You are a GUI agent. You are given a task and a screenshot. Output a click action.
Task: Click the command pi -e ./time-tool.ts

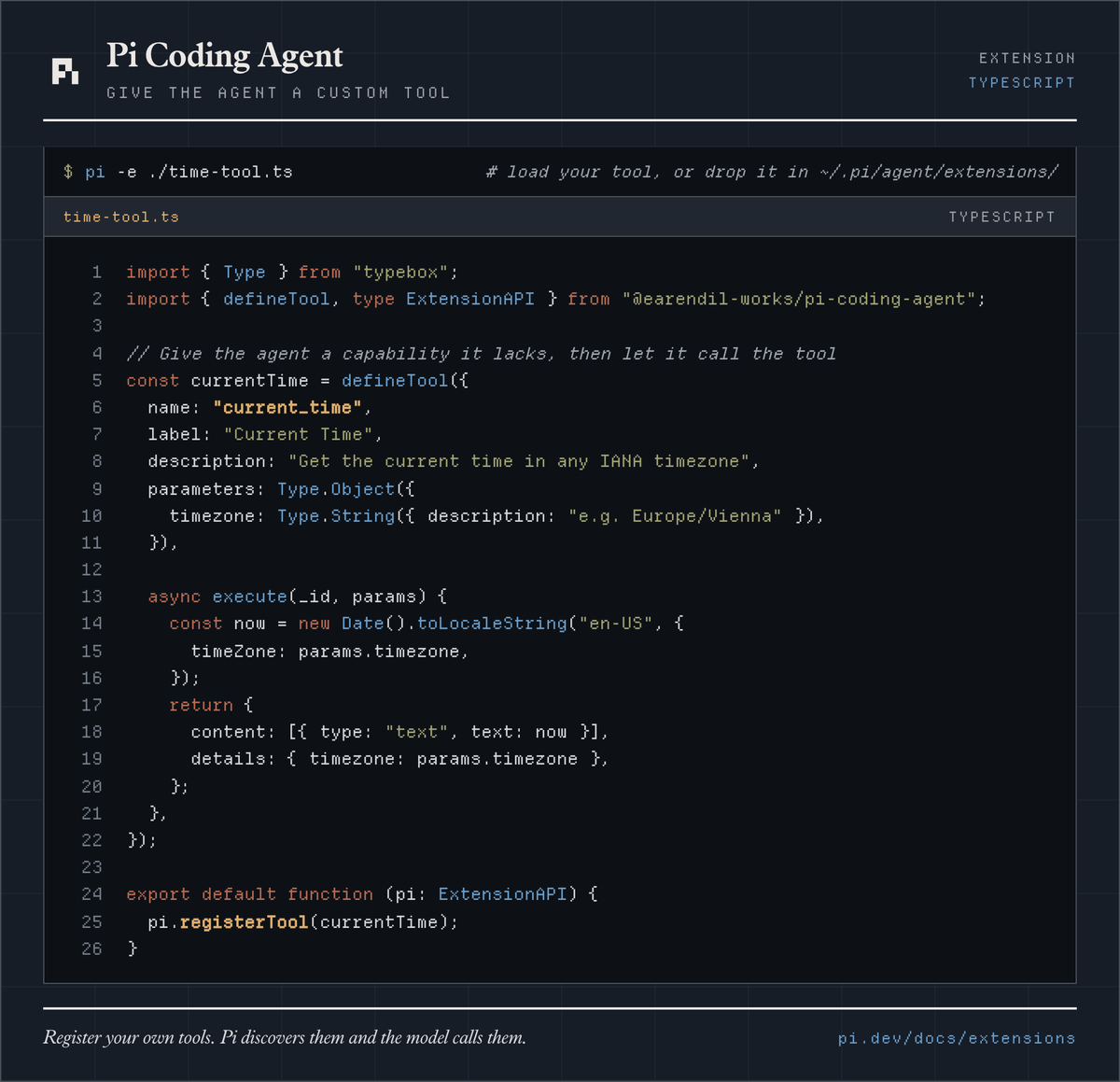click(x=189, y=172)
